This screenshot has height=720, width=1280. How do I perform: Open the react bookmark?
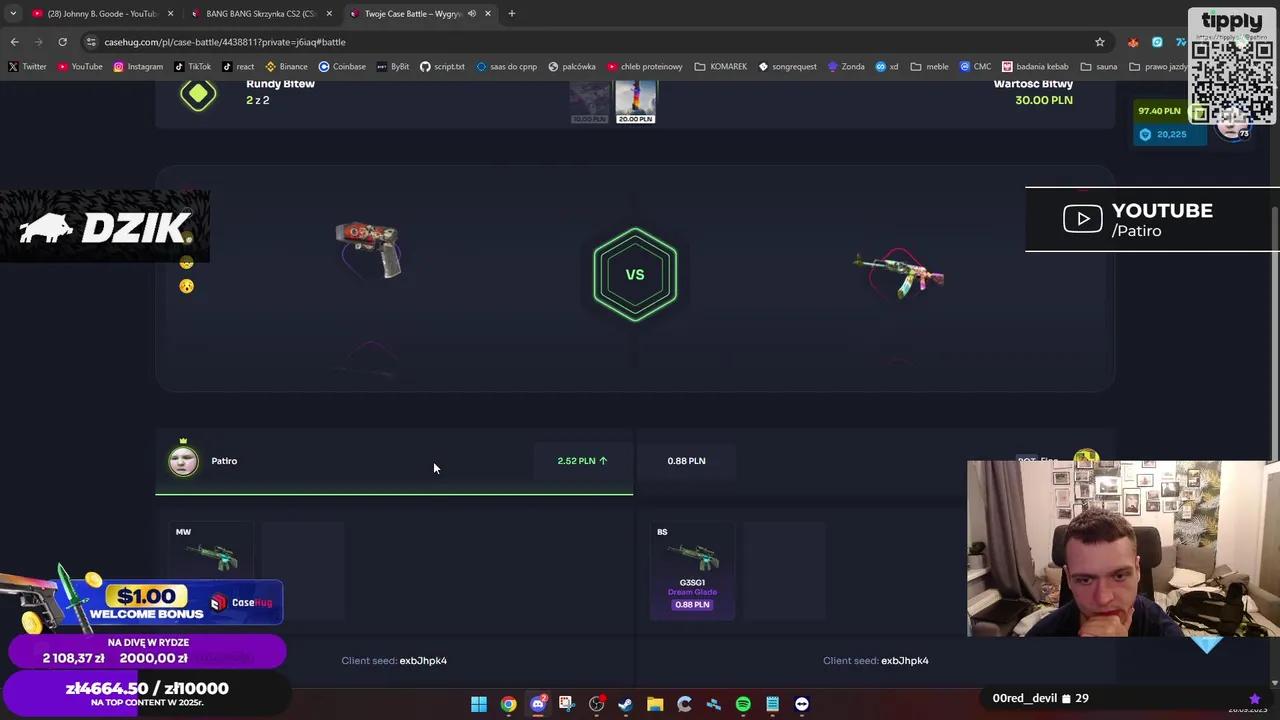click(x=238, y=67)
